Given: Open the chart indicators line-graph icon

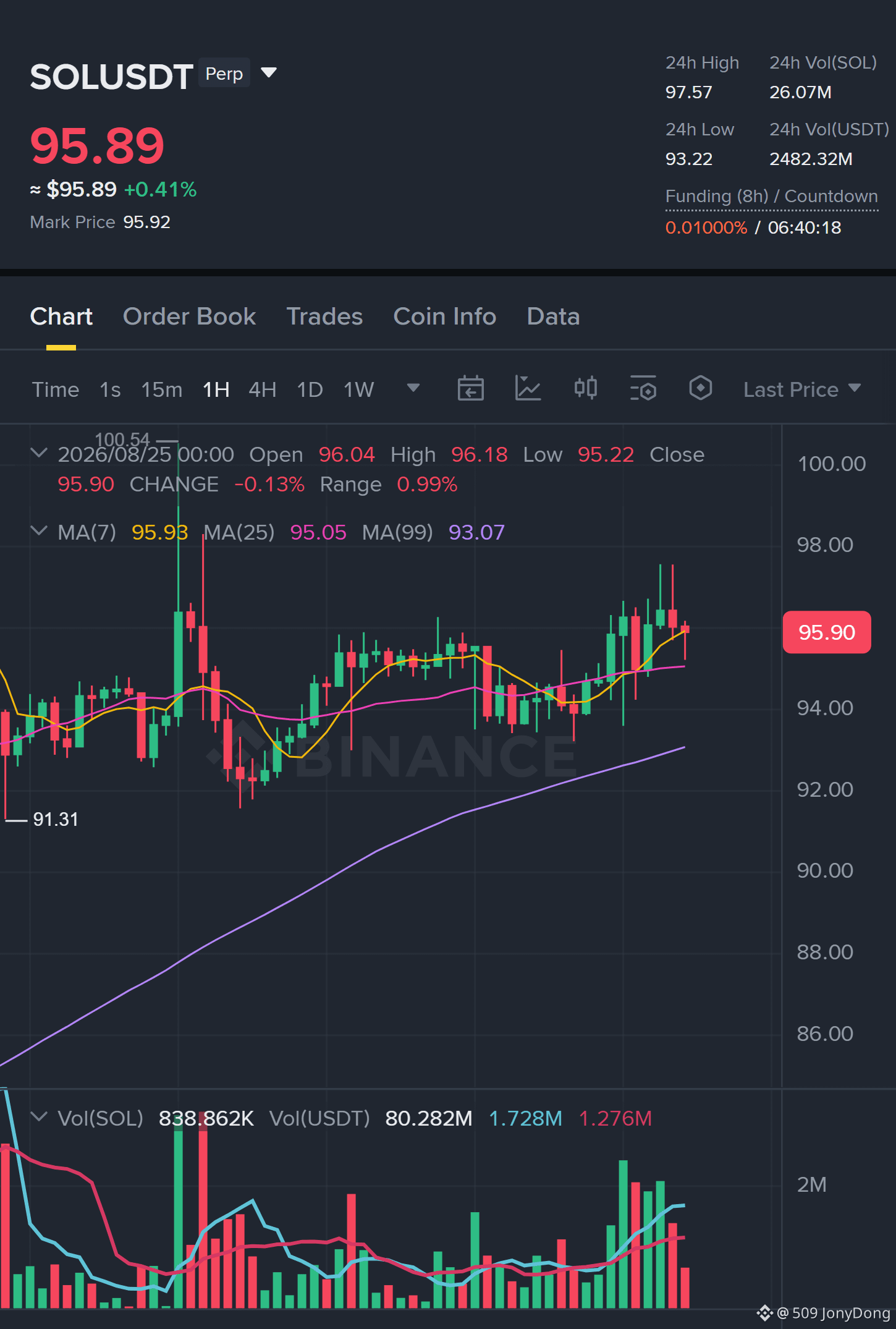Looking at the screenshot, I should click(x=528, y=389).
